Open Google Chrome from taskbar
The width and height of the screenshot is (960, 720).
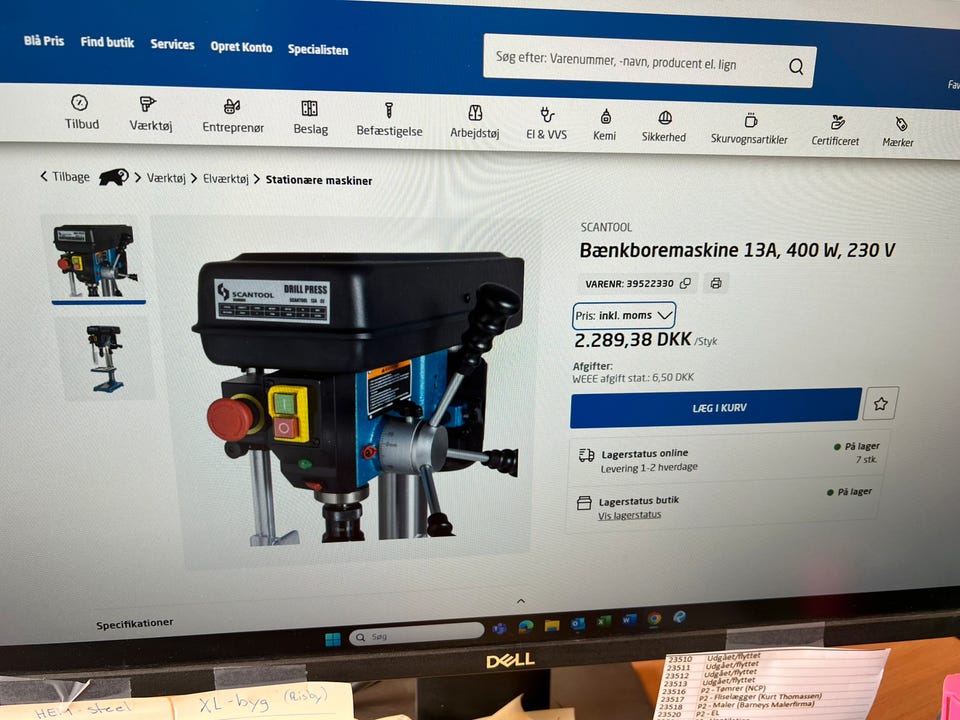click(x=654, y=618)
